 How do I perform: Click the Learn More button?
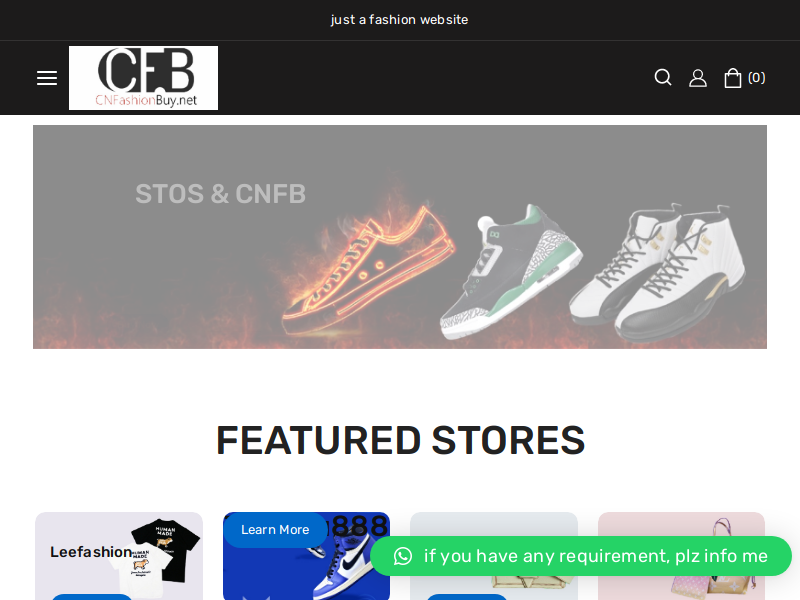coord(275,530)
